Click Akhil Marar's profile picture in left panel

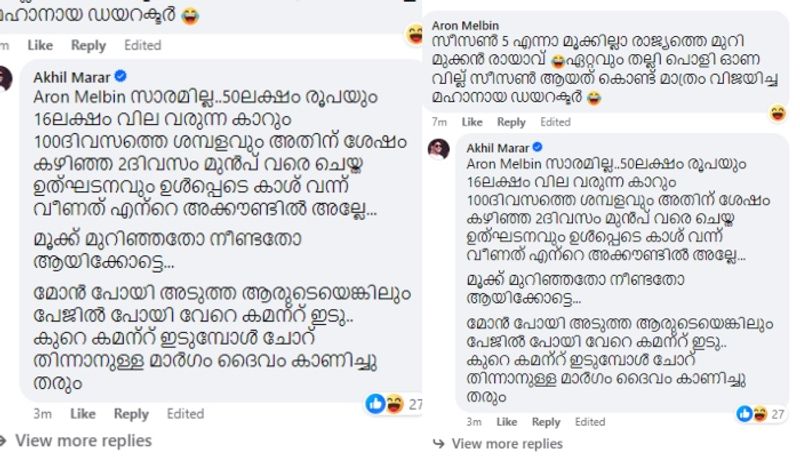6,79
